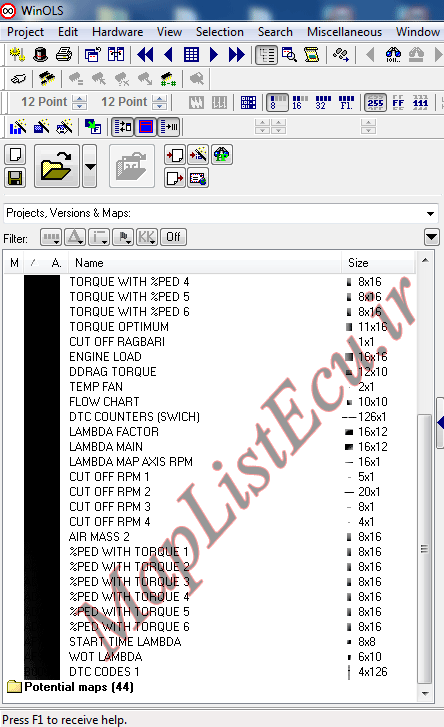Click the map list vertical scrollbar thumb
Viewport: 444px width, 727px height.
[424, 549]
